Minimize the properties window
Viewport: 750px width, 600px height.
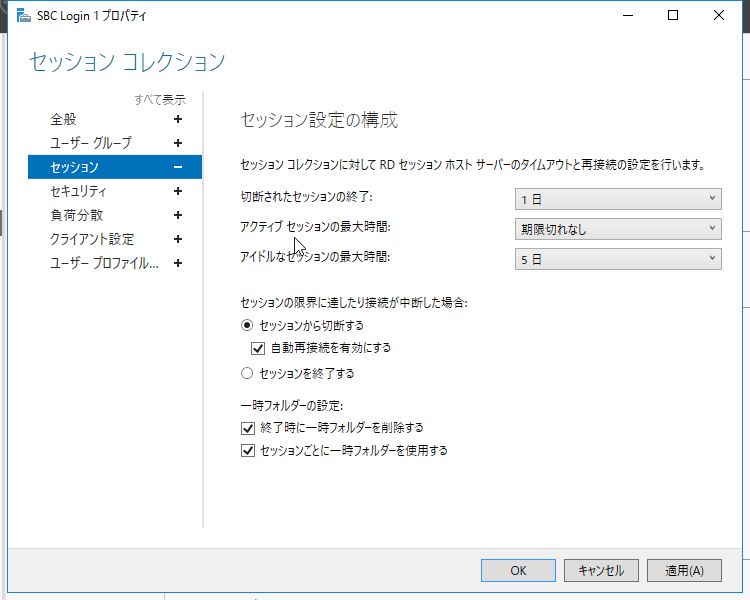pos(628,15)
